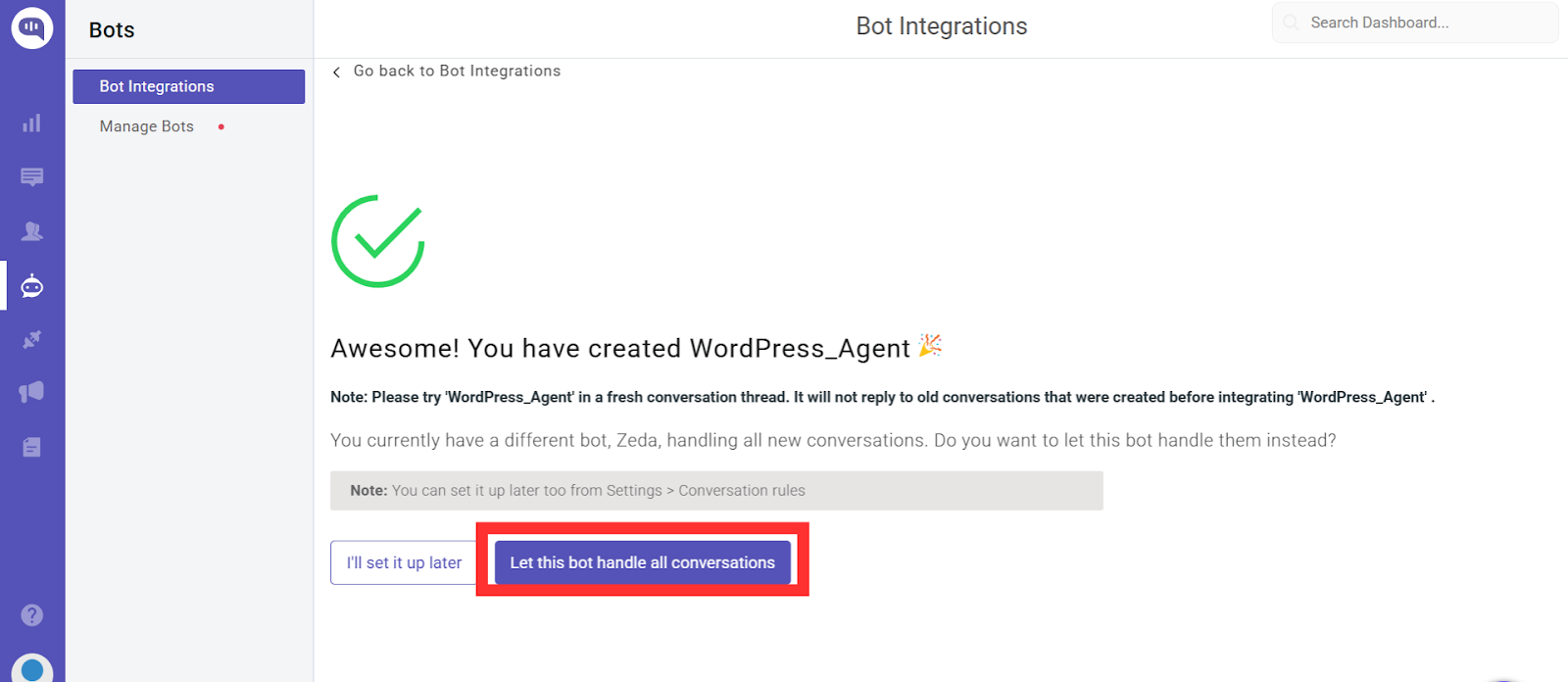1568x682 pixels.
Task: Click the profile avatar in sidebar
Action: click(31, 668)
